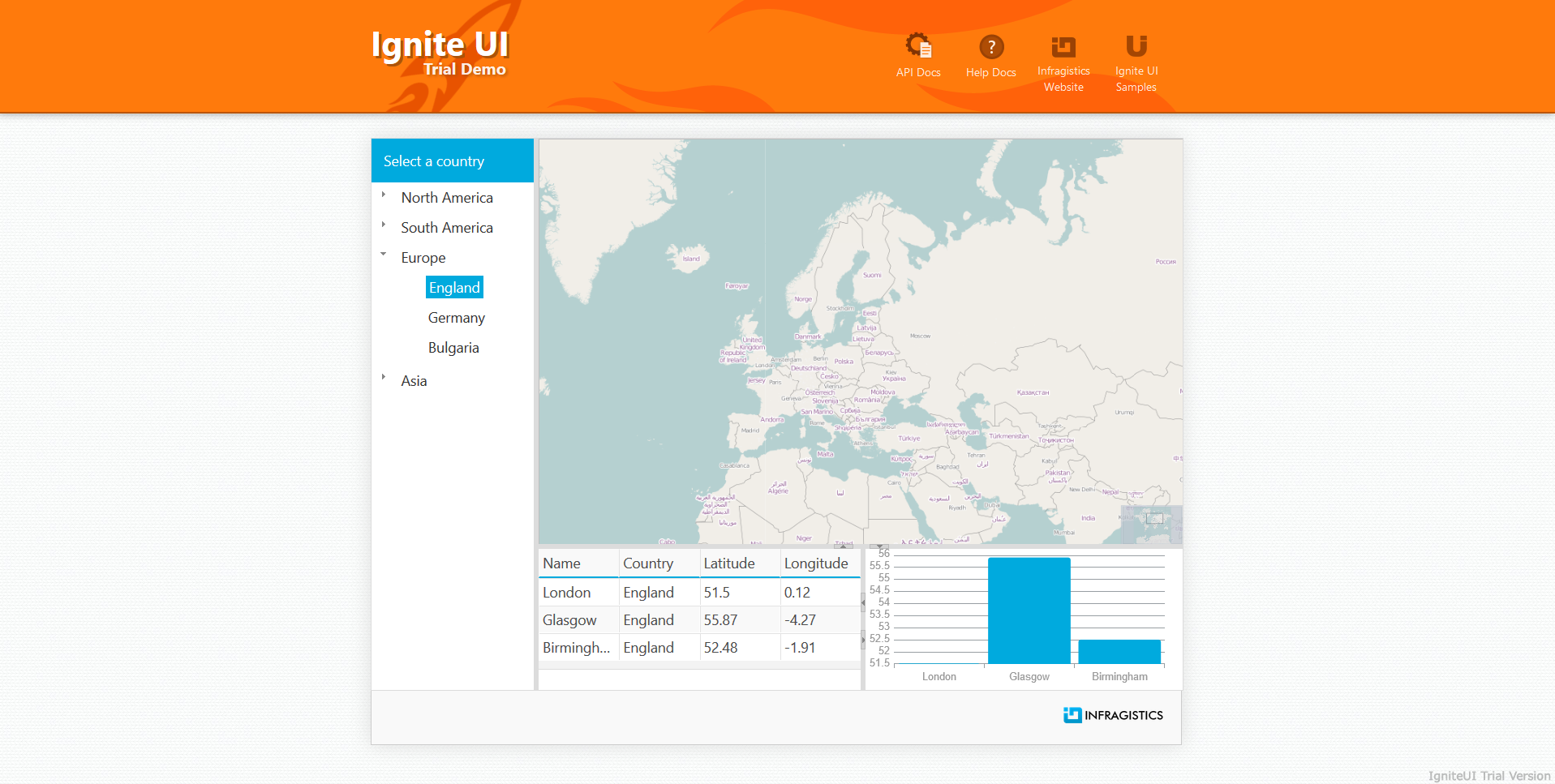Open the Infragistics Website icon

1063,46
